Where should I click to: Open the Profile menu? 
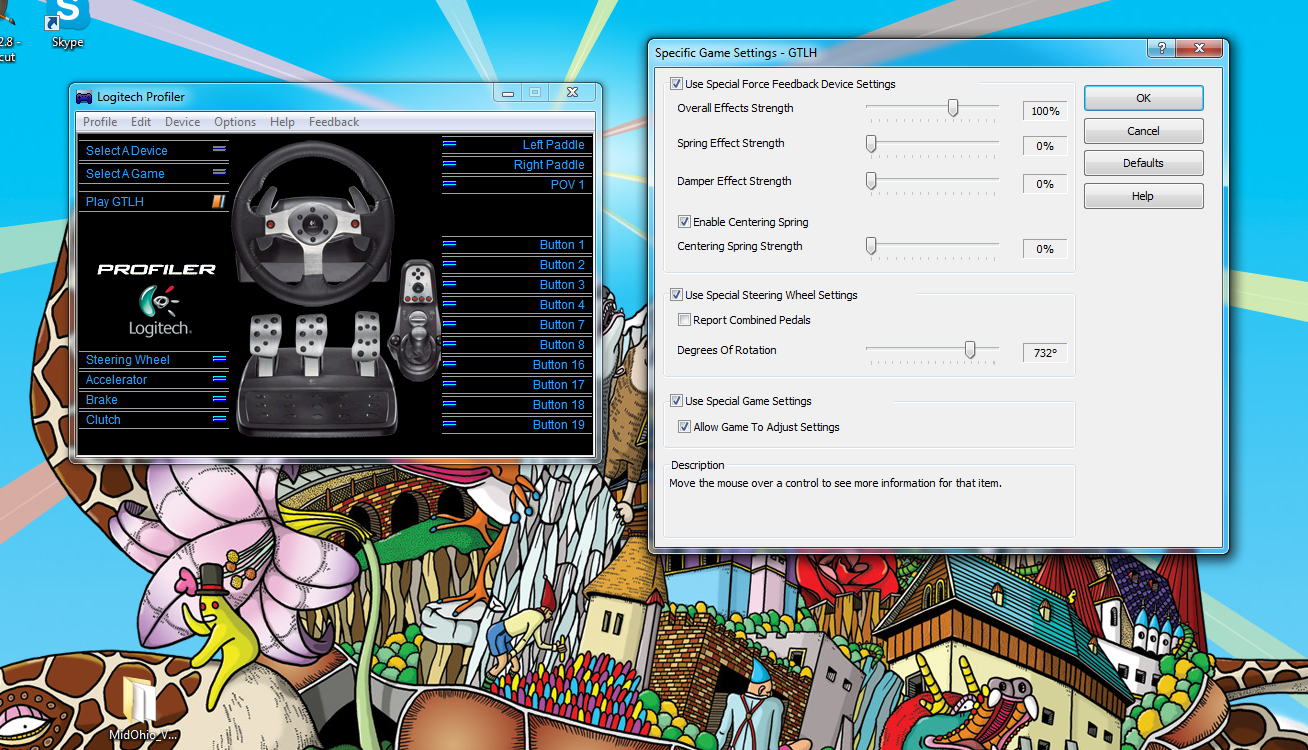[x=100, y=122]
